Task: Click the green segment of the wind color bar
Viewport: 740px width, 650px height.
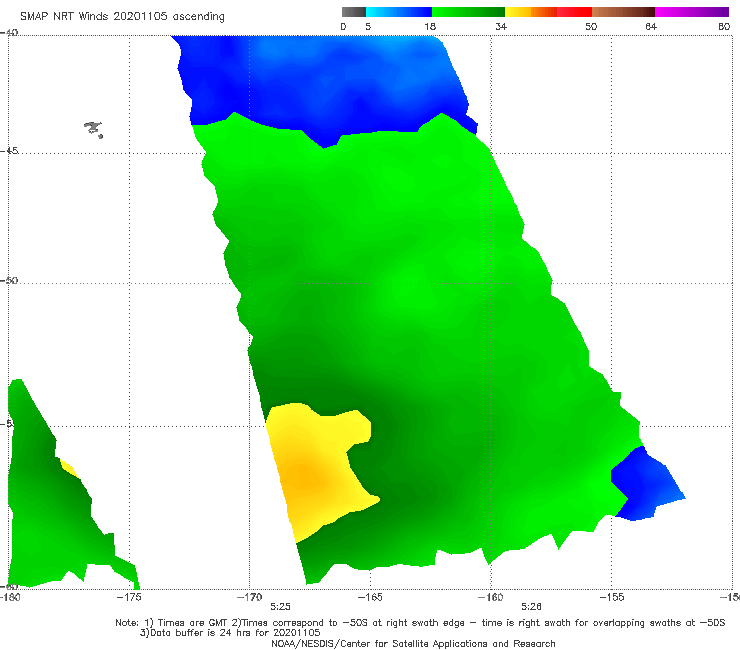Action: pyautogui.click(x=468, y=12)
